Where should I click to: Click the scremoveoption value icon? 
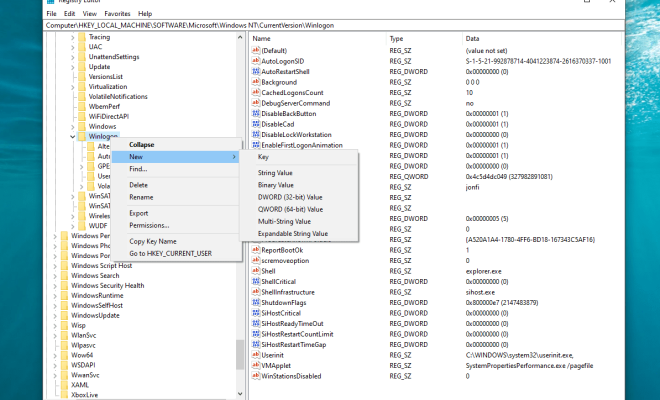255,260
